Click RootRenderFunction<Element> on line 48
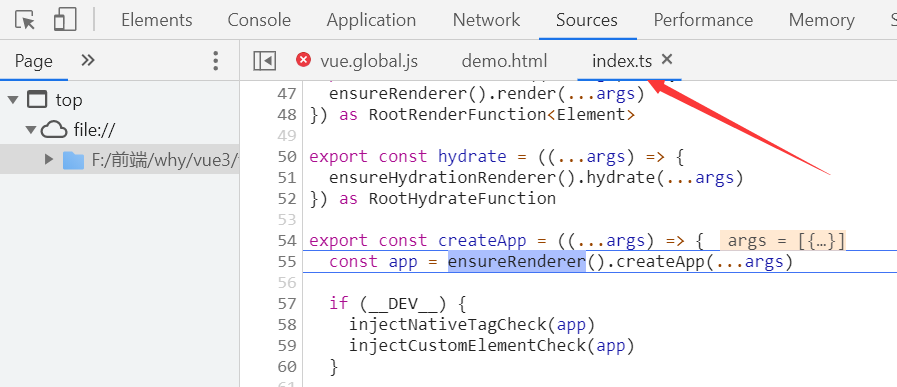Viewport: 897px width, 387px height. 502,114
